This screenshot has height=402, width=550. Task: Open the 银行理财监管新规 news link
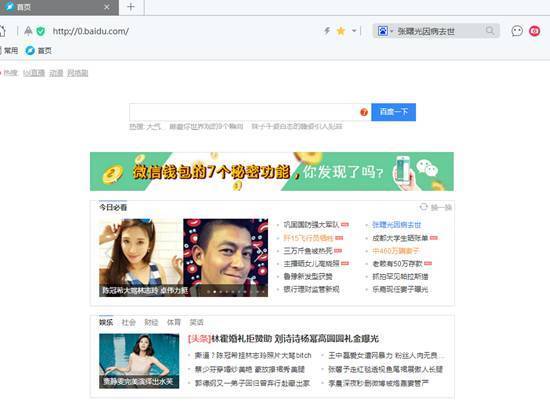(x=311, y=289)
